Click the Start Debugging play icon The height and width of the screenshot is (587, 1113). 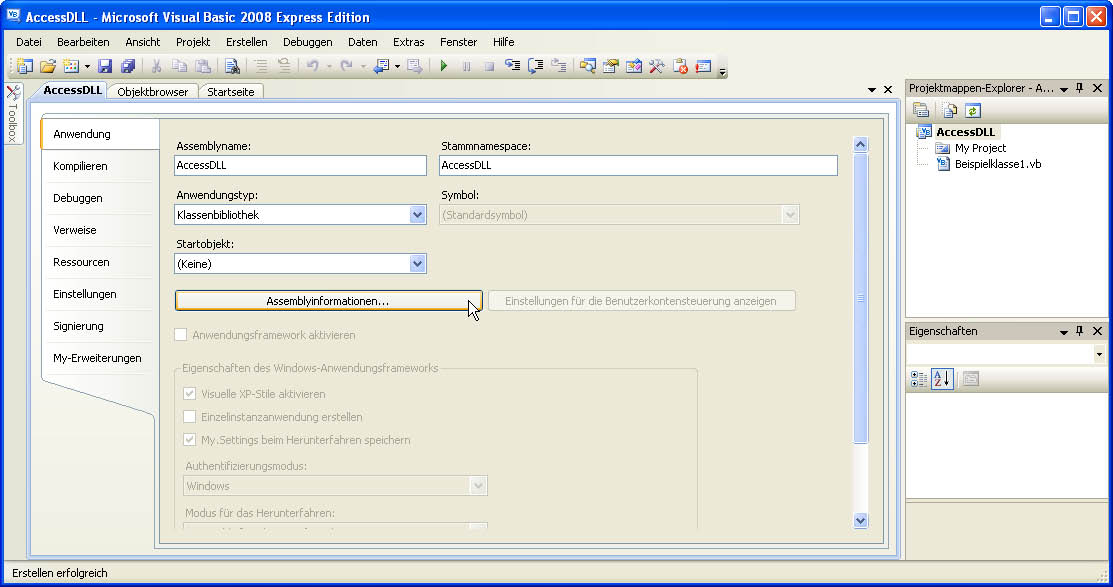tap(443, 67)
